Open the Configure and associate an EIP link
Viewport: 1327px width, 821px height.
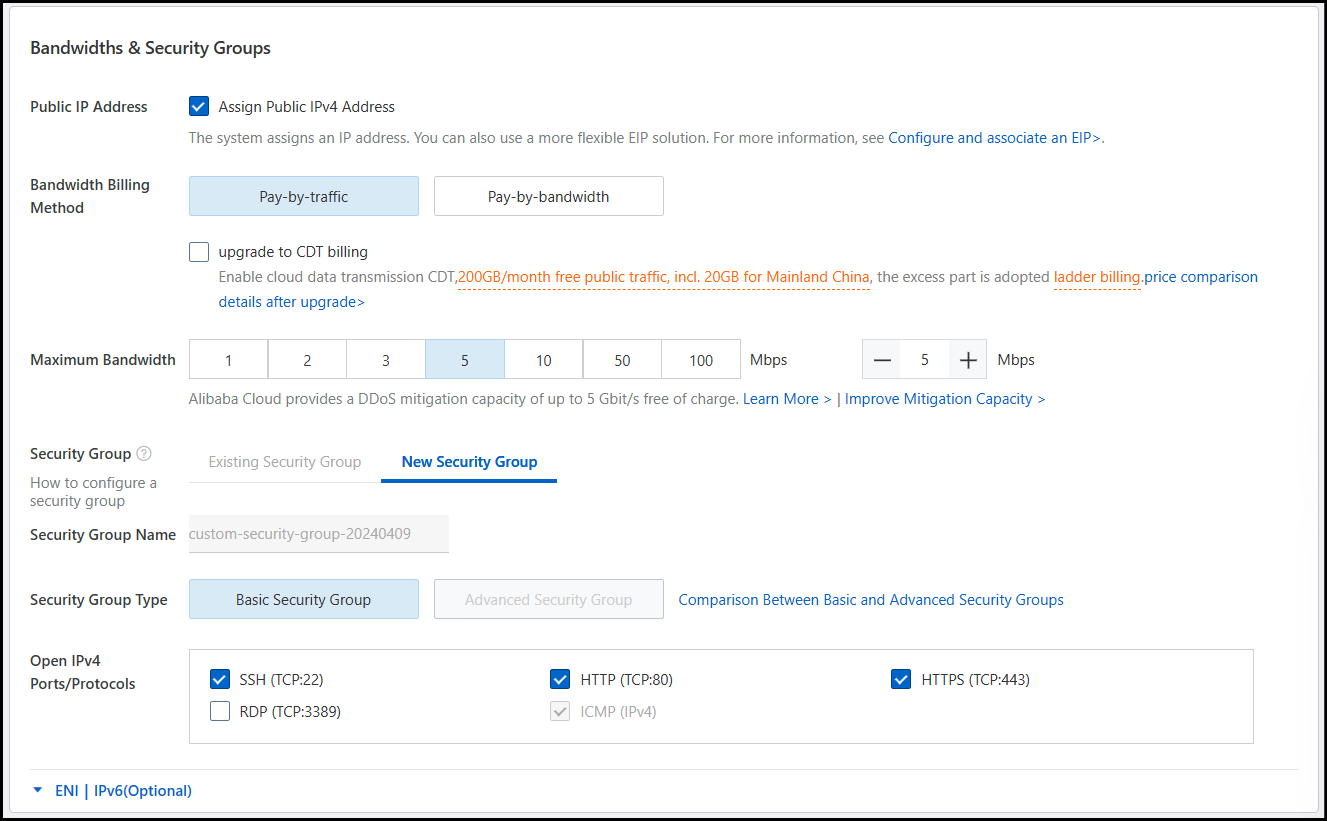(994, 138)
